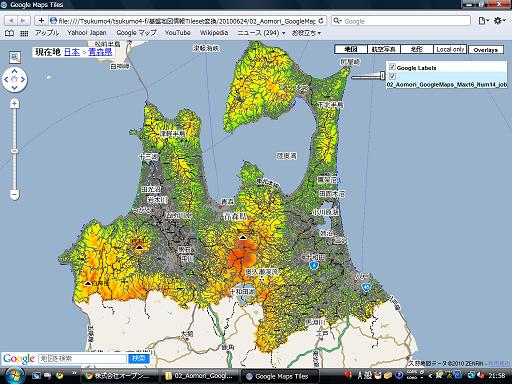The height and width of the screenshot is (384, 512).
Task: Expand the quick launch overflow chevron
Action: pyautogui.click(x=74, y=373)
